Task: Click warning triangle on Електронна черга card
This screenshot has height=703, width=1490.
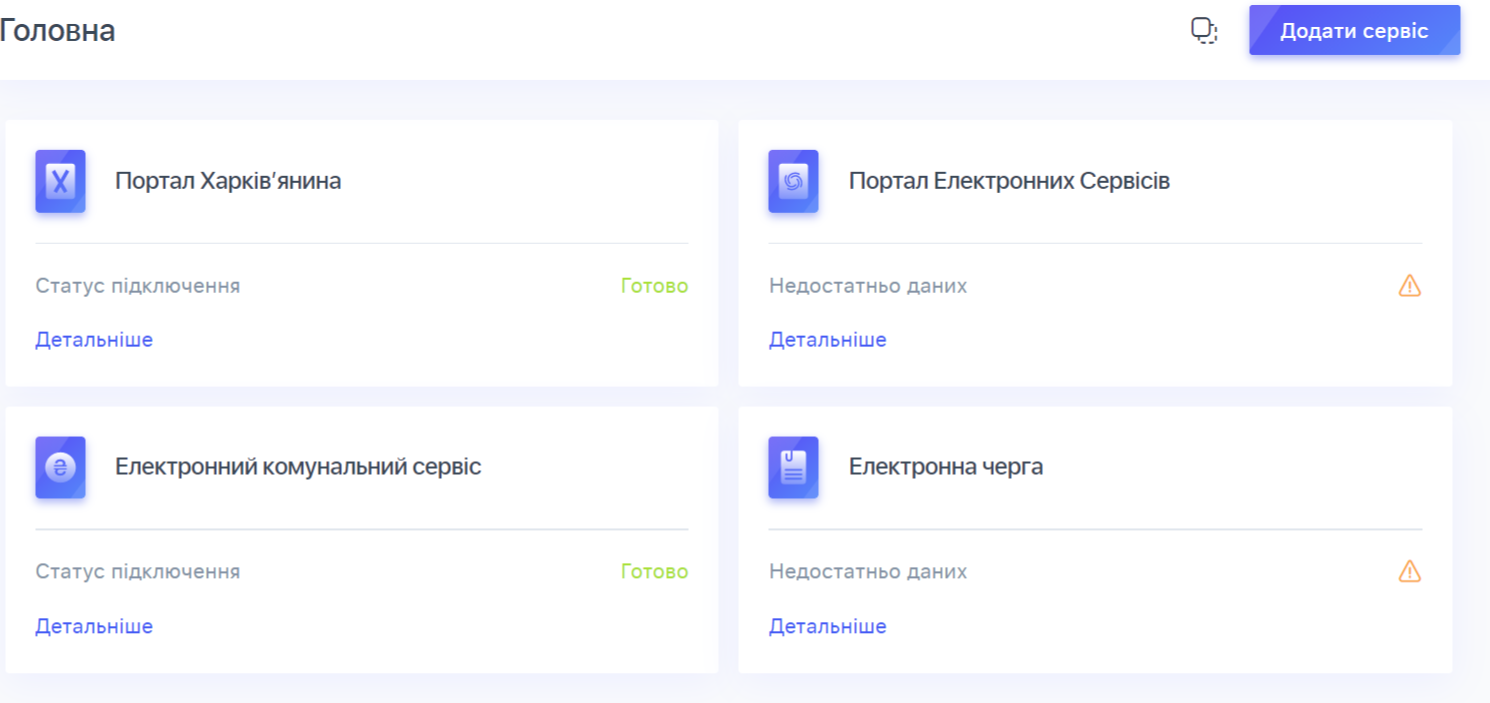Action: pos(1410,571)
